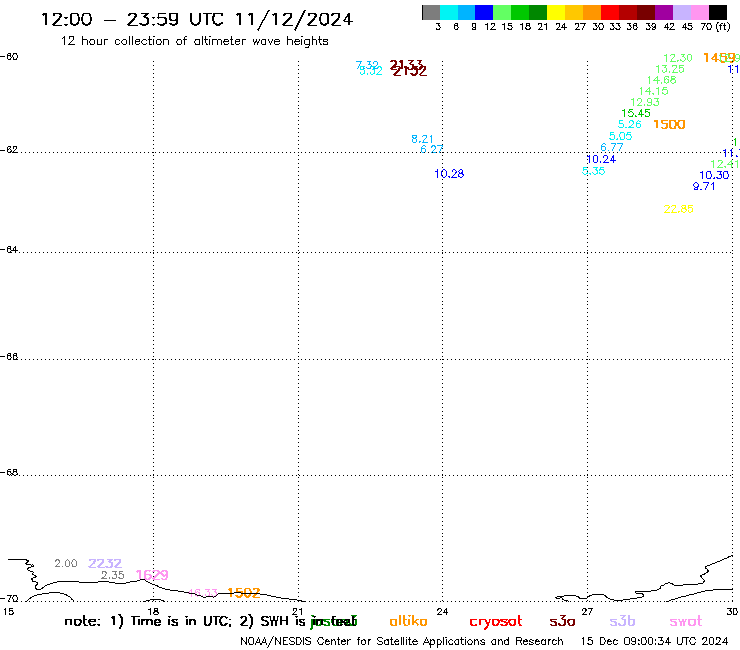Screen dimensions: 740x650
Task: Click the green wave height value 12.30
Action: (x=678, y=58)
